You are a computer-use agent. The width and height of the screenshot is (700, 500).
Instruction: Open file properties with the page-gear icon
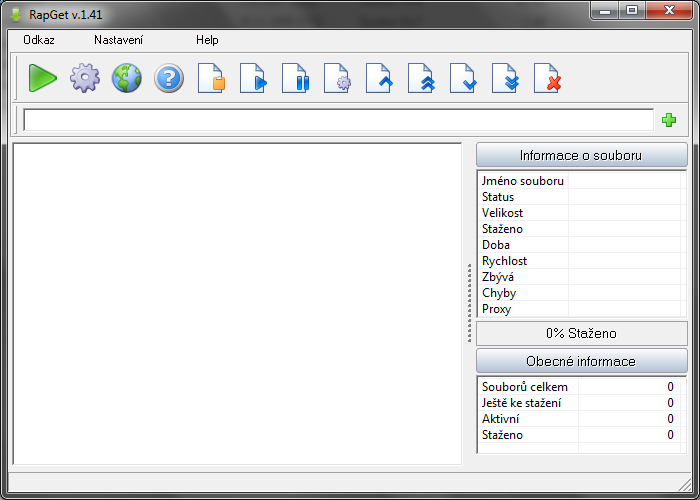coord(337,78)
